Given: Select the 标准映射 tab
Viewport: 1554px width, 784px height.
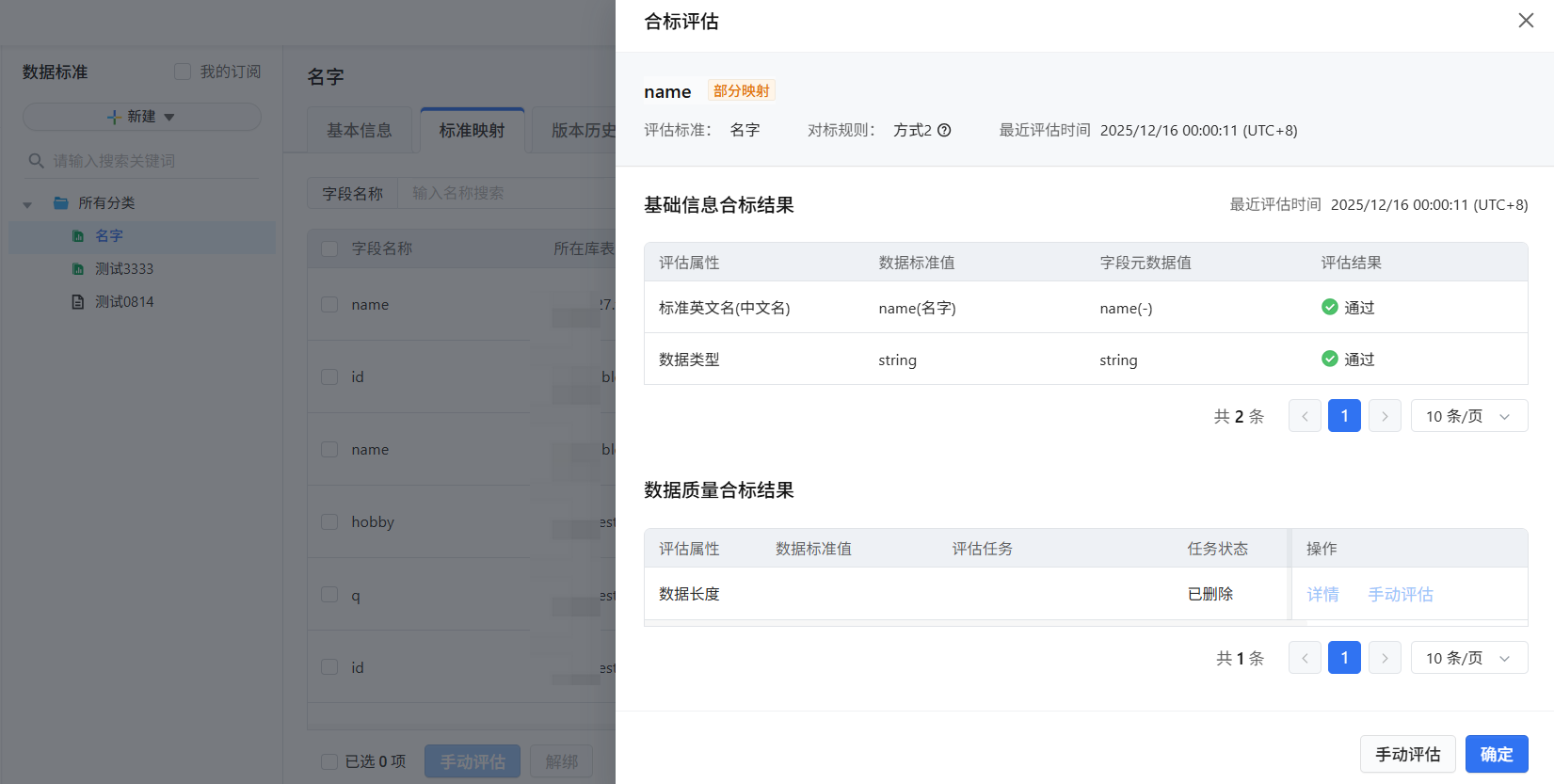Looking at the screenshot, I should 472,131.
